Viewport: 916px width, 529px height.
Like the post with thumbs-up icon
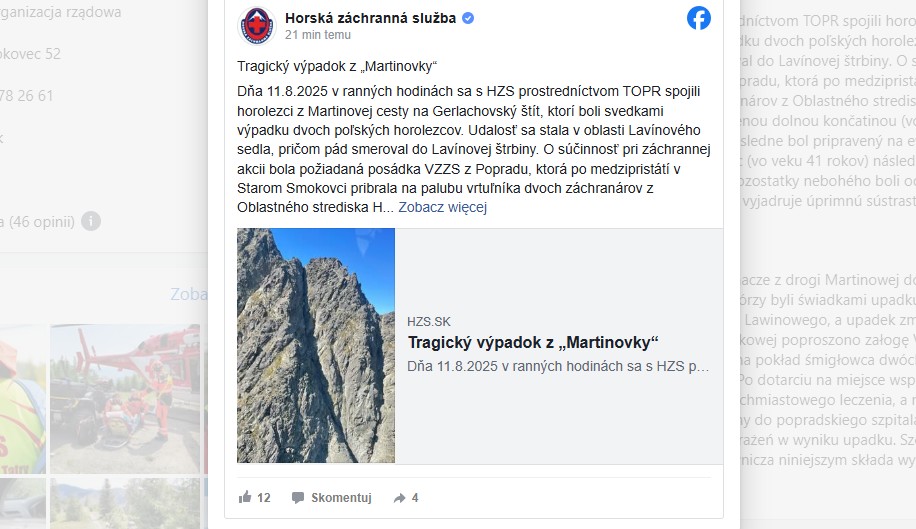[245, 497]
